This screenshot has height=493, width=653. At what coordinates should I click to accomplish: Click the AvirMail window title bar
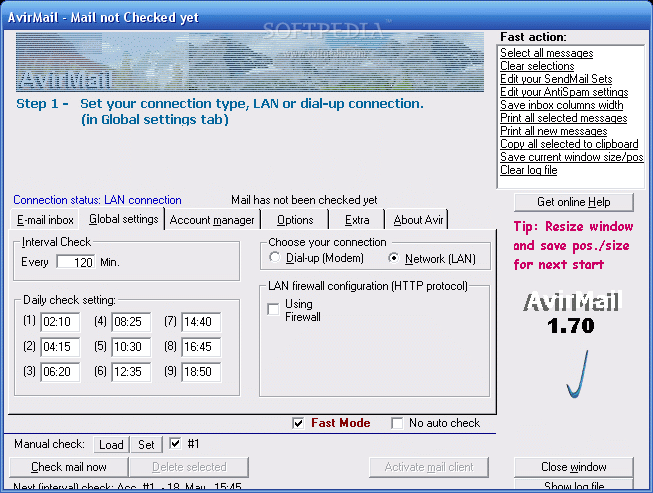[x=326, y=17]
